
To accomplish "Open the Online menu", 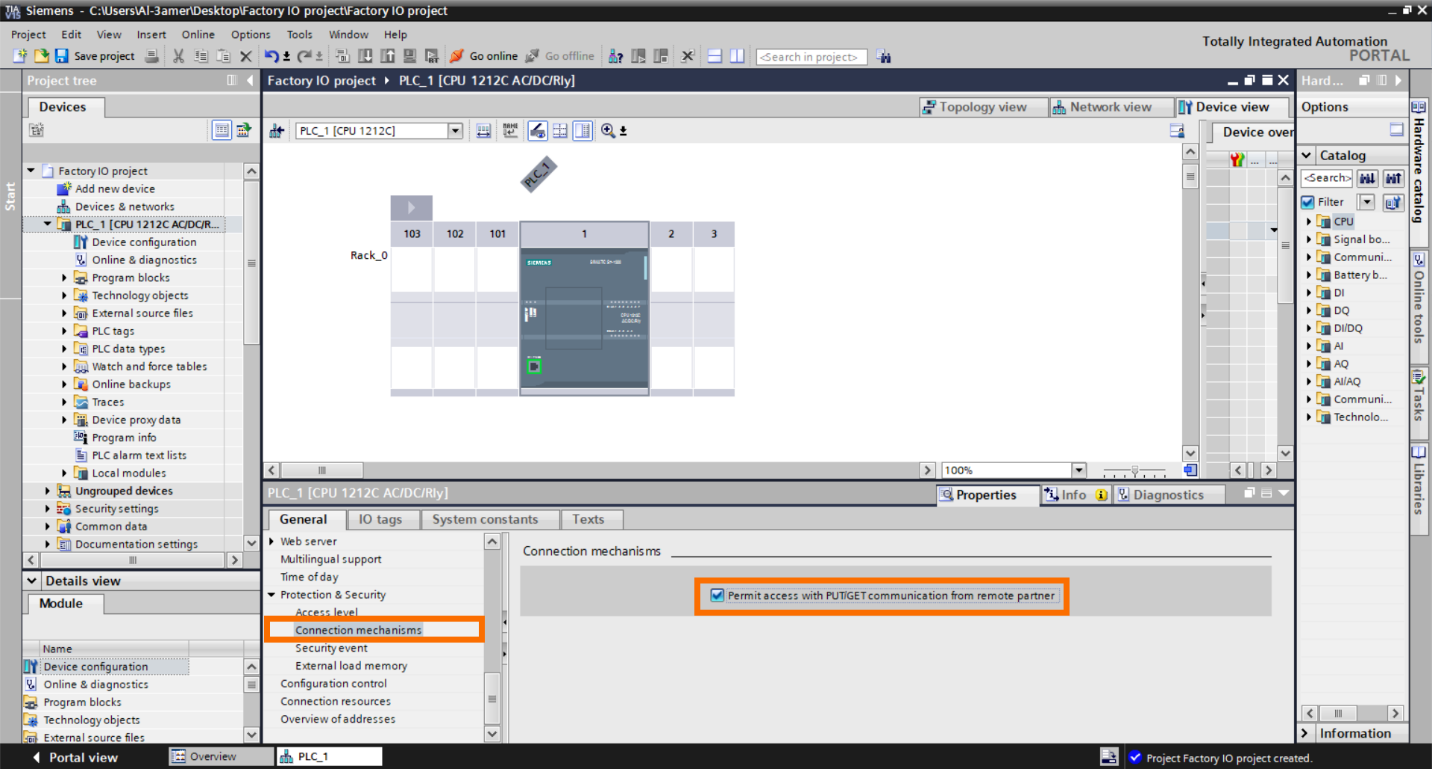I will [198, 34].
